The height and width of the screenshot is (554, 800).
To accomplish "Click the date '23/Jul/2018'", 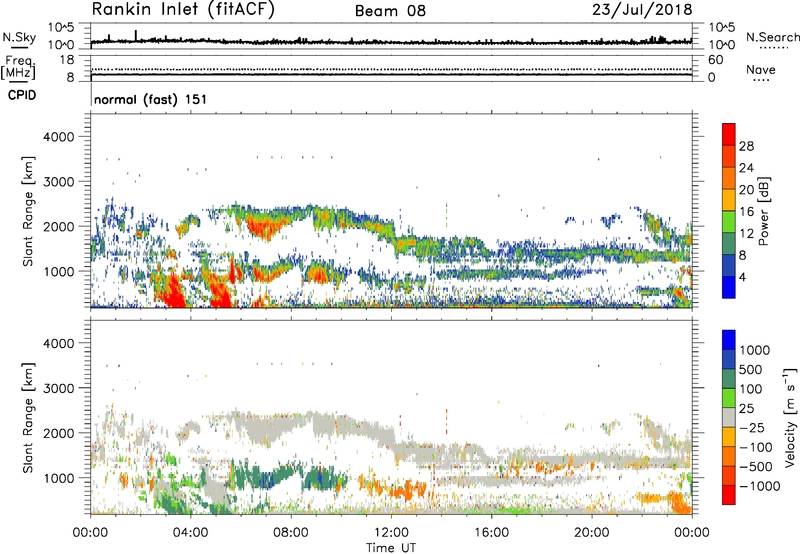I will [x=642, y=10].
